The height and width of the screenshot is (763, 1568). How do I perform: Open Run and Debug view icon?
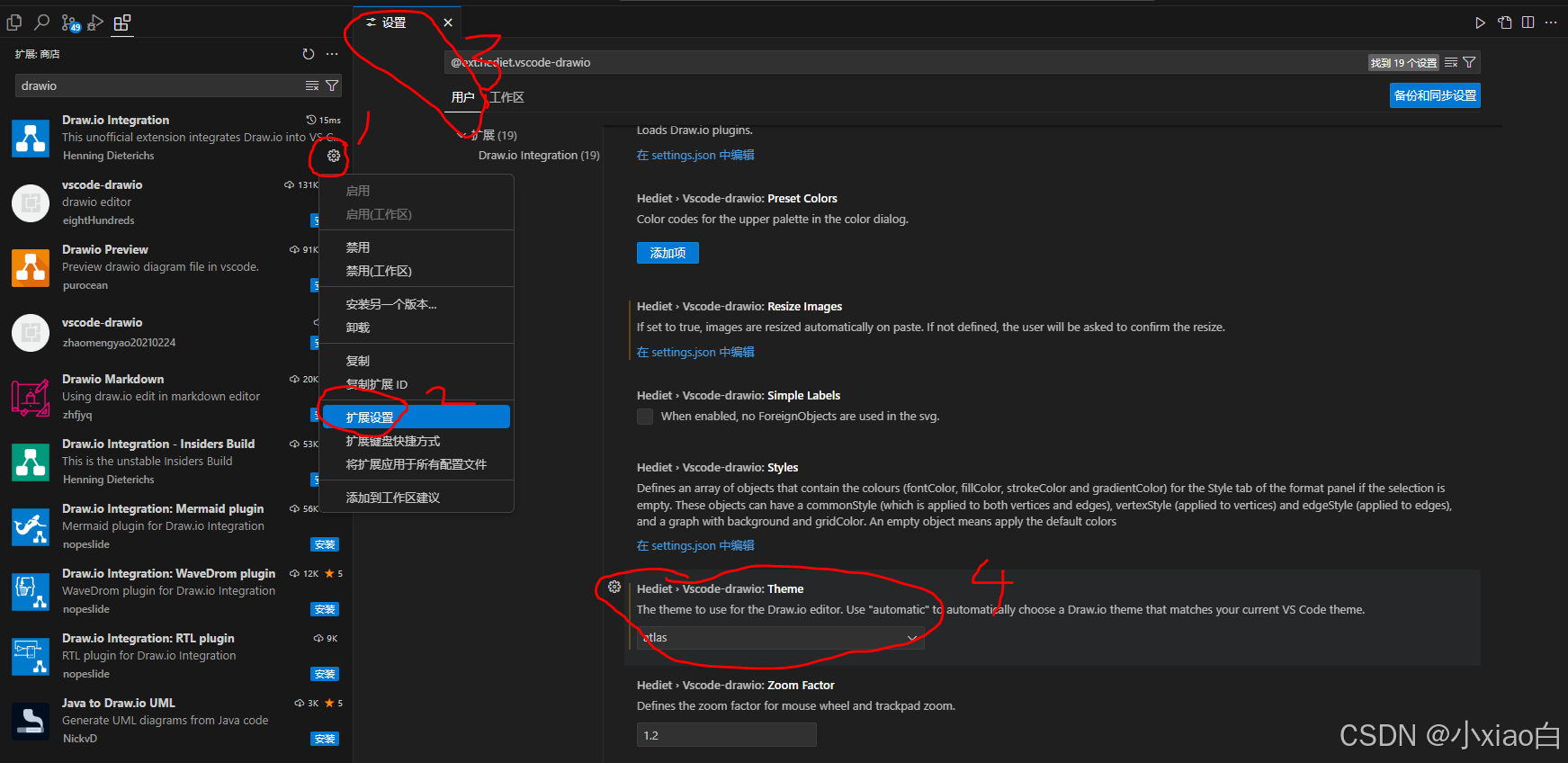(95, 22)
